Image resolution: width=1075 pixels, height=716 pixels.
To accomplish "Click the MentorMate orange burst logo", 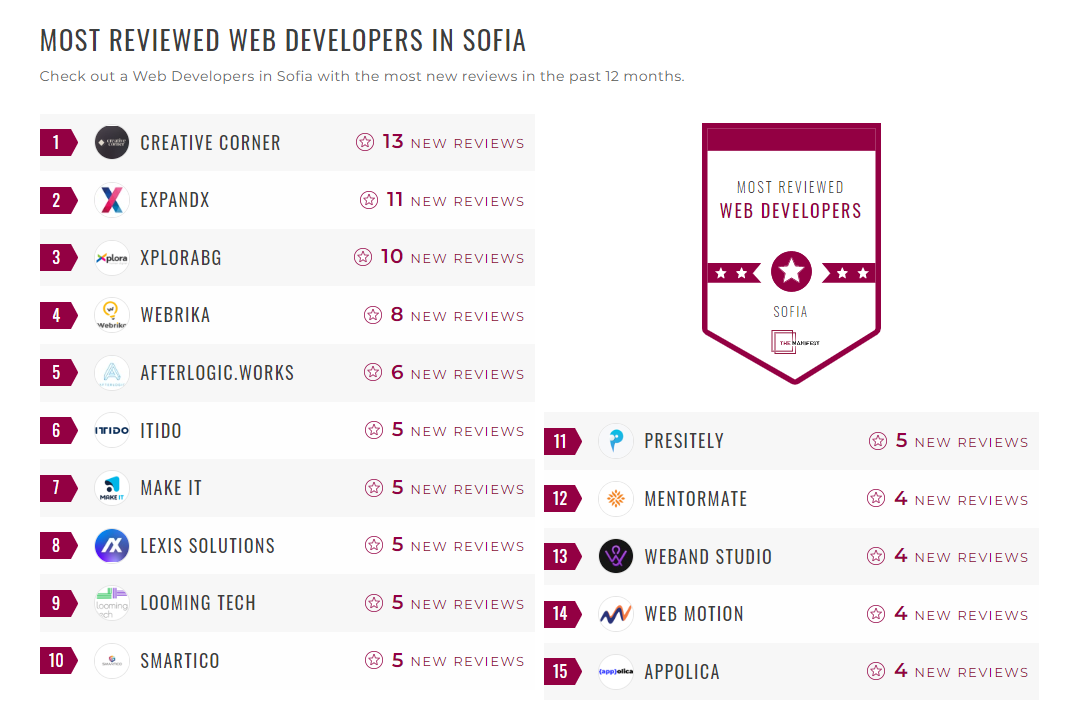I will tap(615, 498).
